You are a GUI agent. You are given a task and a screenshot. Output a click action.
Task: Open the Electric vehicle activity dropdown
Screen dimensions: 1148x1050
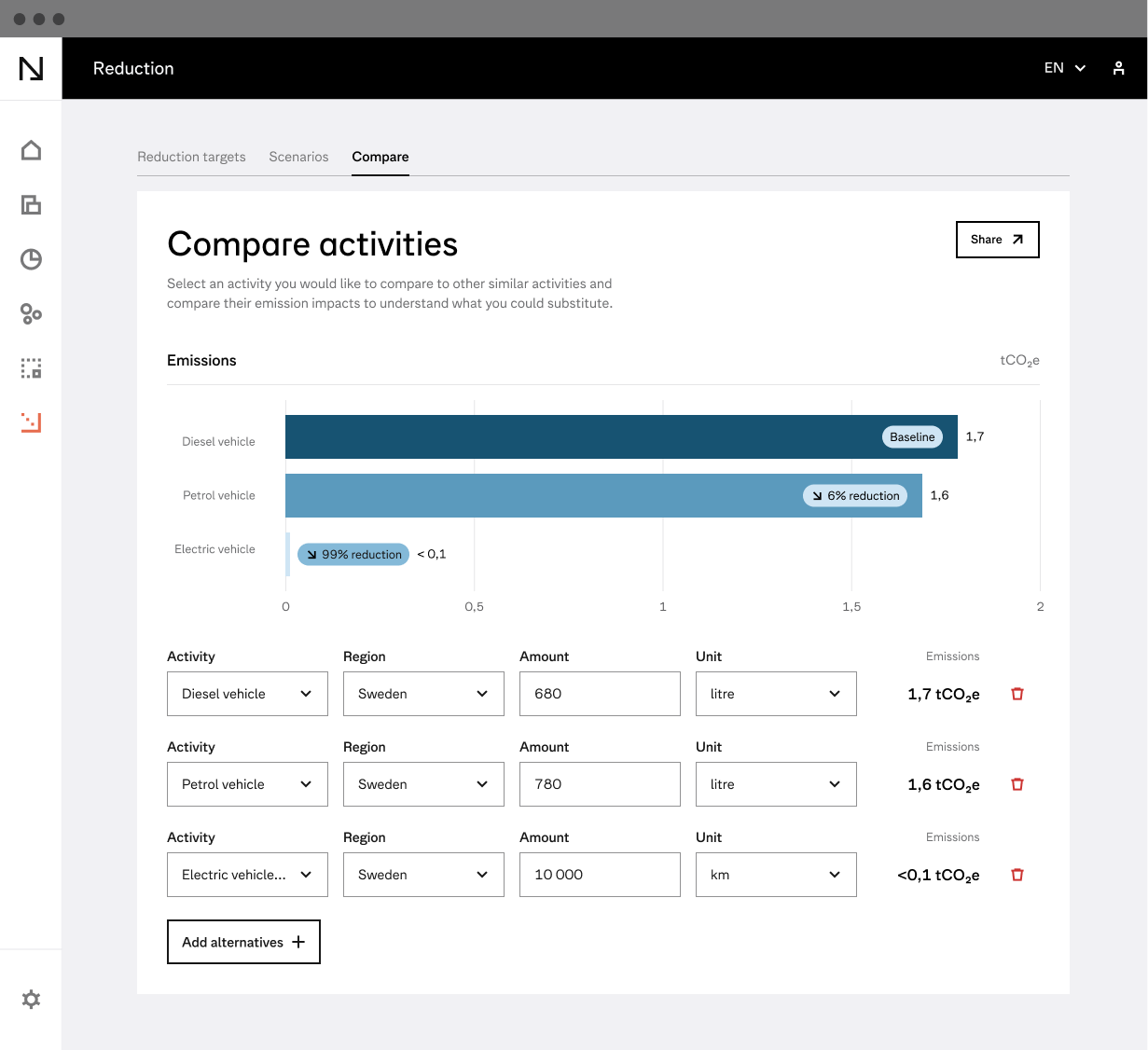point(247,875)
